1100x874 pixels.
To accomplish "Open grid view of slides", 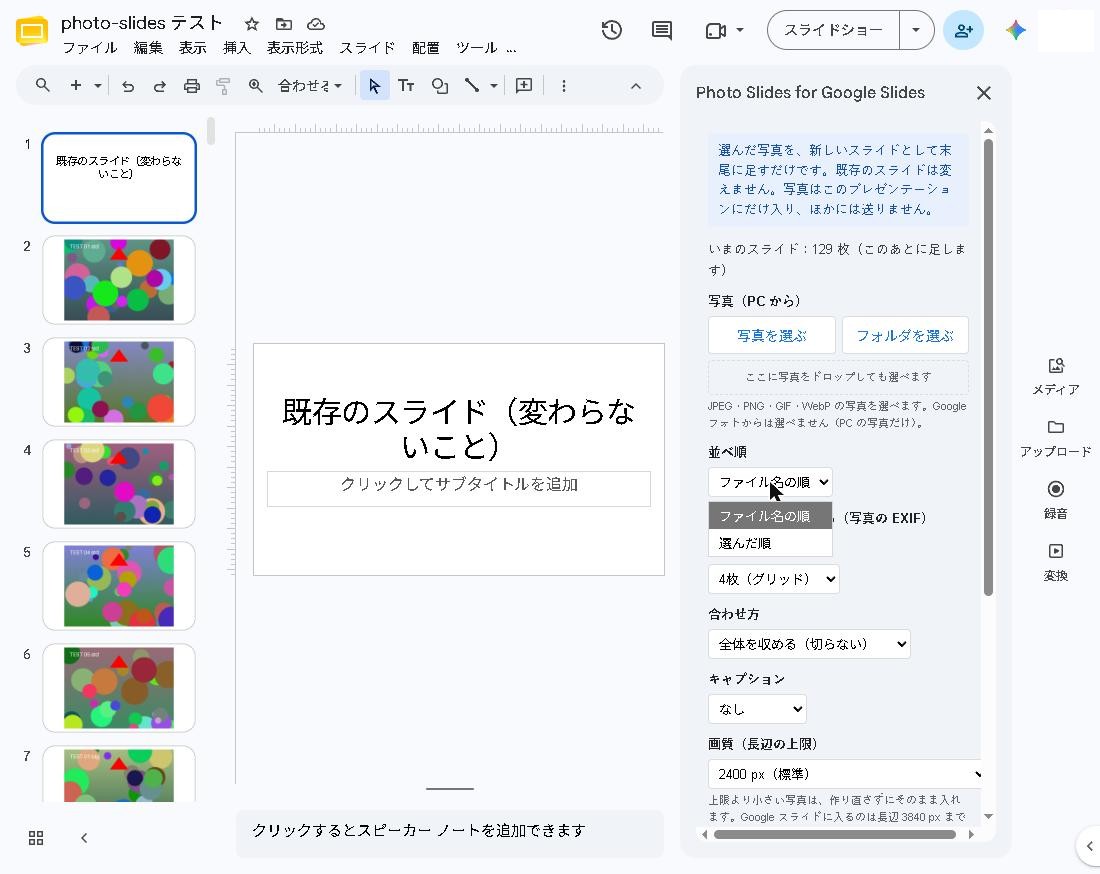I will [36, 838].
